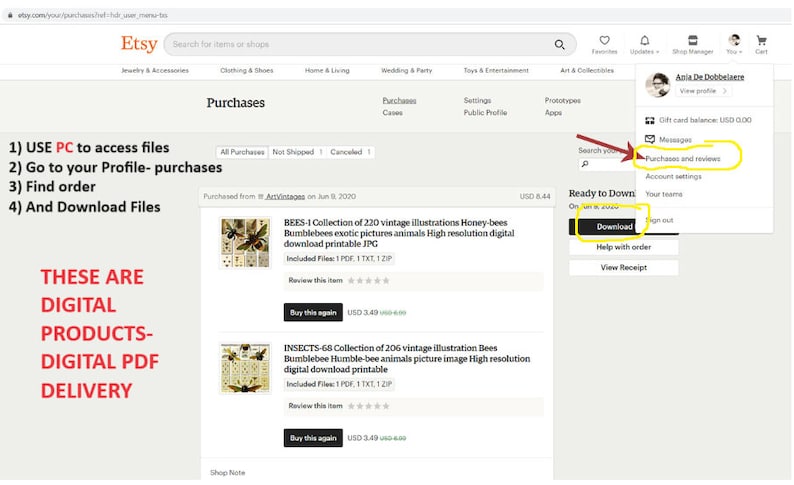Click the black Download button
Viewport: 794px width, 485px height.
tap(614, 226)
